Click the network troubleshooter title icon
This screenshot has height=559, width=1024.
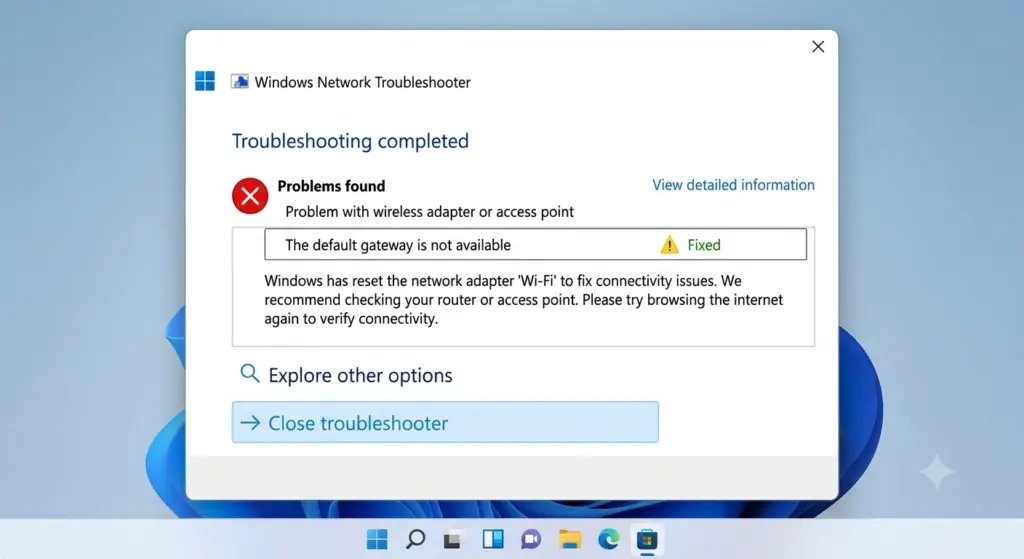(240, 82)
